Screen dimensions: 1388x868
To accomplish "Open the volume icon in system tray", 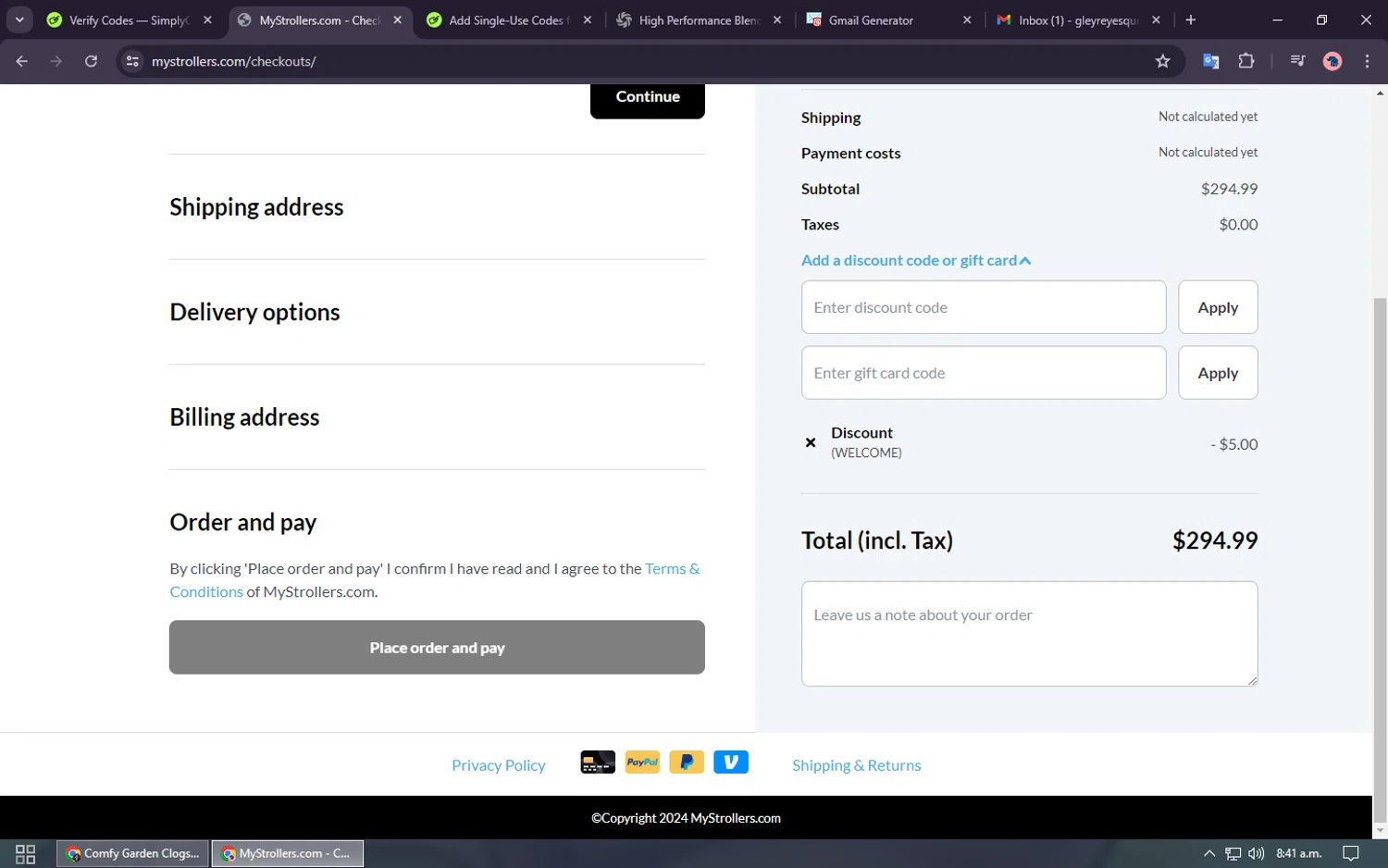I will point(1256,853).
